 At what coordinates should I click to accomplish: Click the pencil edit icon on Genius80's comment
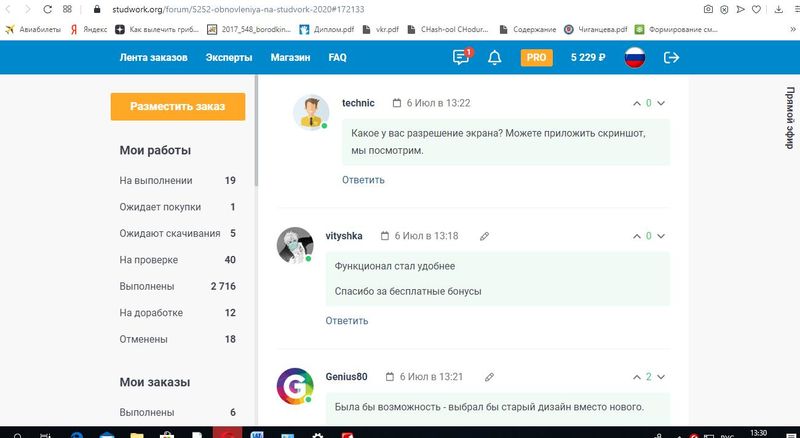click(489, 377)
